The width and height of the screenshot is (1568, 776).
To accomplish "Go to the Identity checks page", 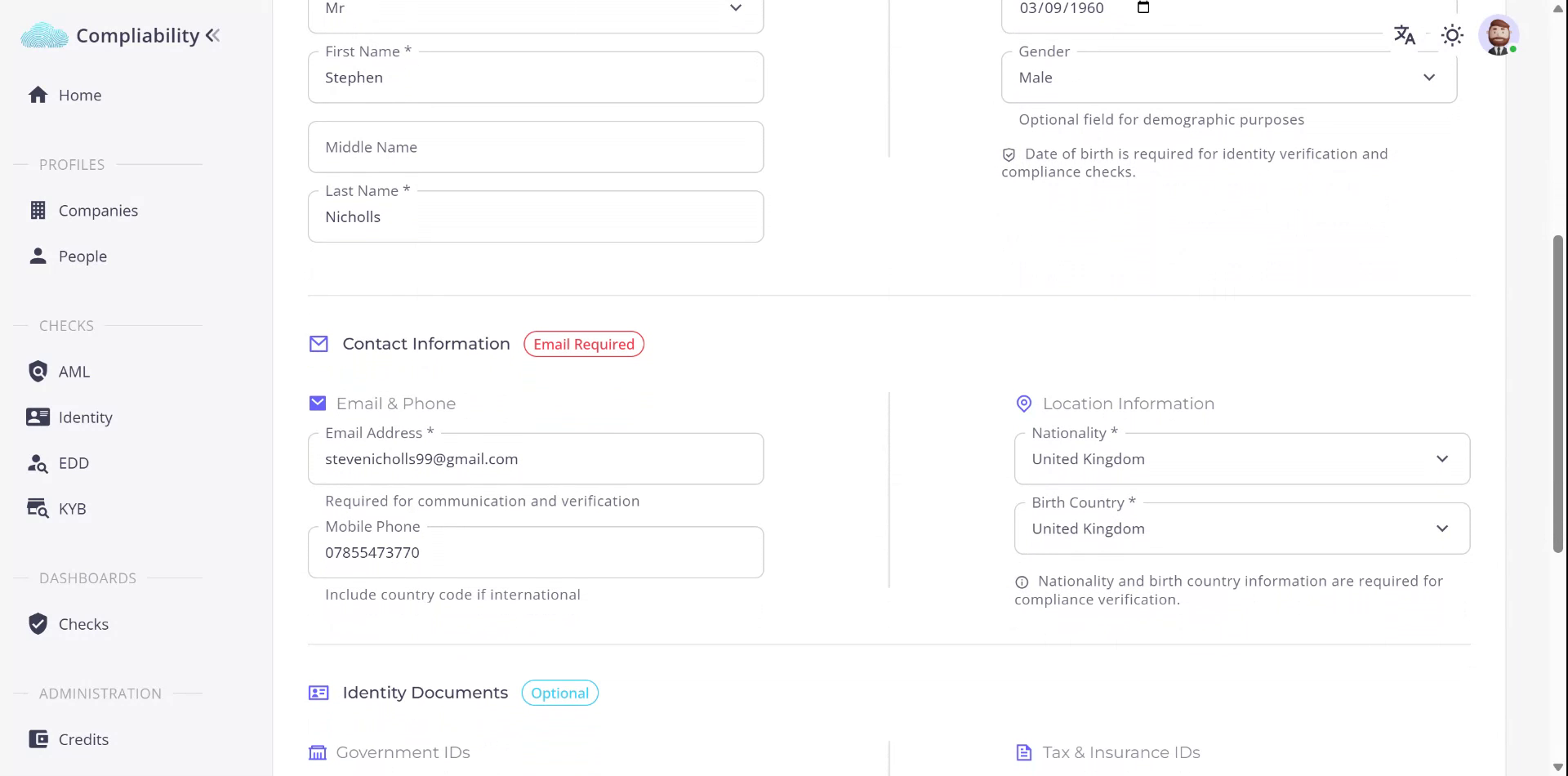I will [x=85, y=417].
